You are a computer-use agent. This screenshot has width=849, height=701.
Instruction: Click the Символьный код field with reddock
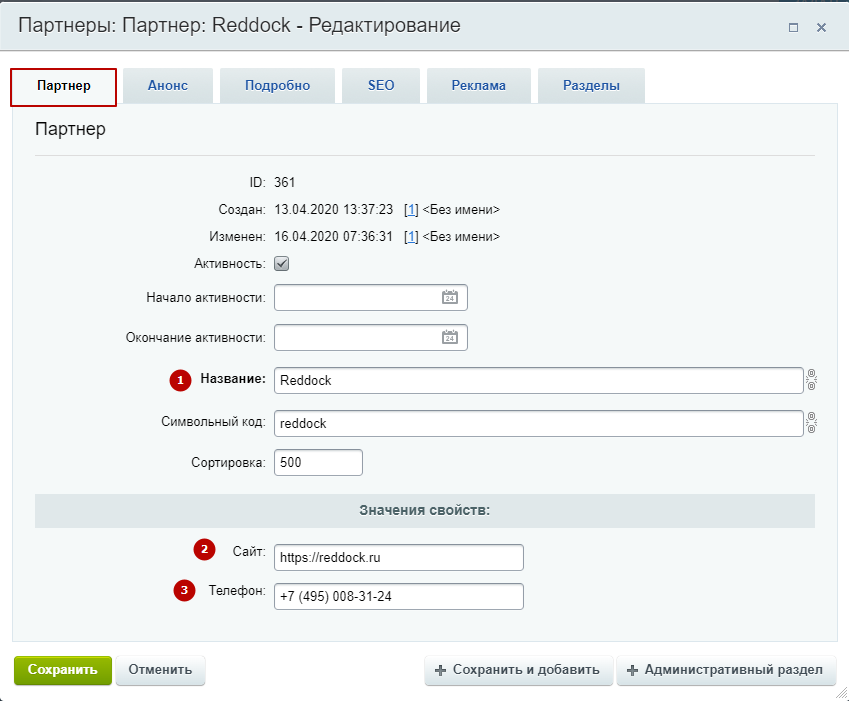539,423
